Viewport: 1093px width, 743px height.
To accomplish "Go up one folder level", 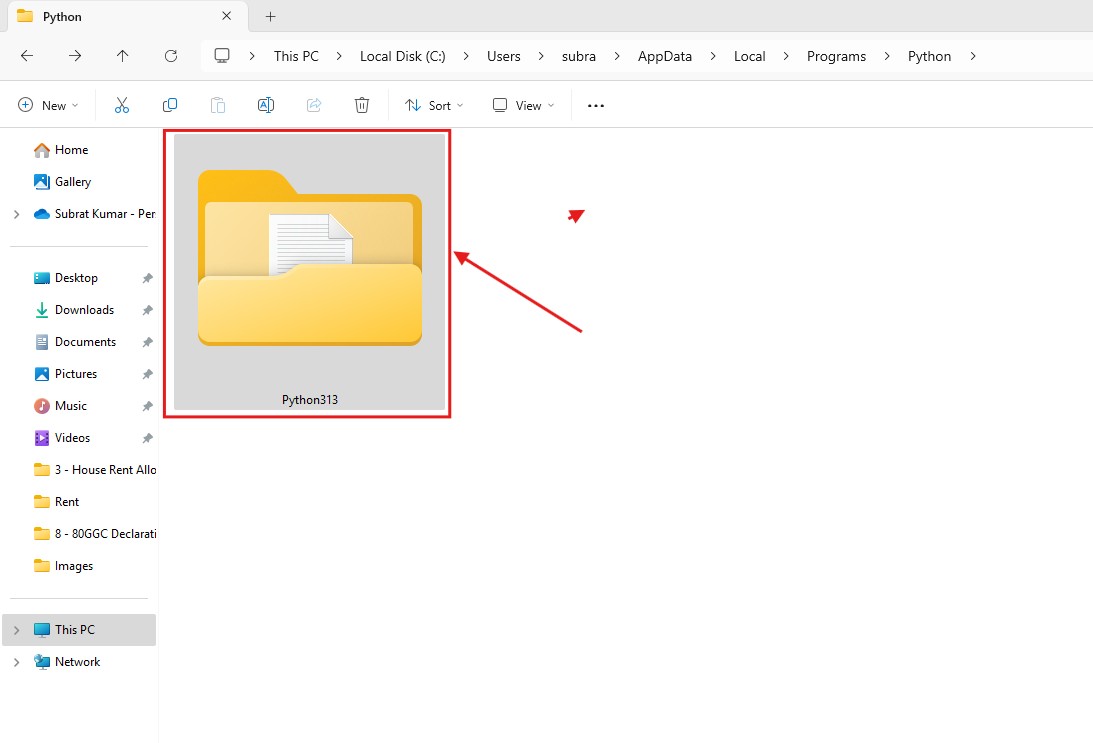I will click(x=123, y=56).
